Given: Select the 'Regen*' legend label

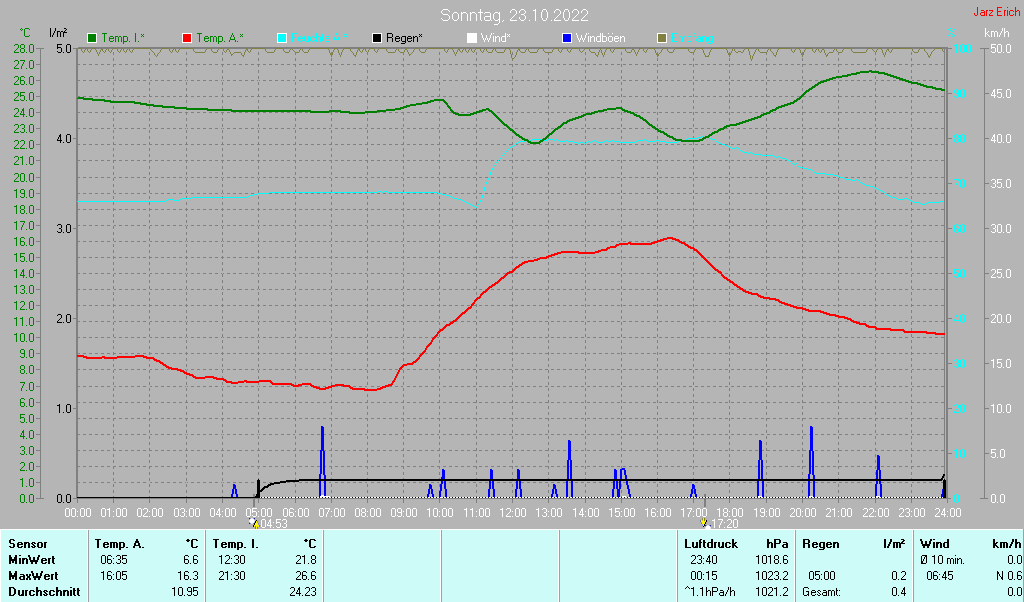Looking at the screenshot, I should coord(404,39).
